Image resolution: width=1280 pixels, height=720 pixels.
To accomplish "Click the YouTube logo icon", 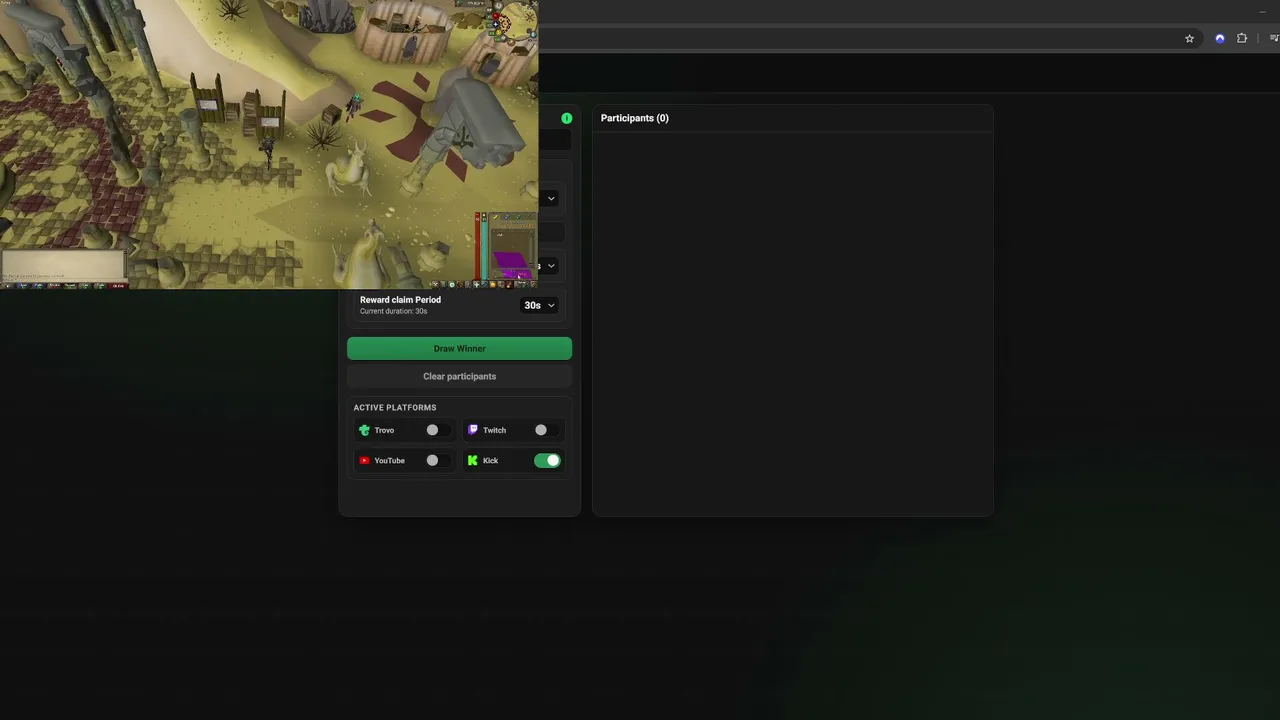I will click(364, 460).
